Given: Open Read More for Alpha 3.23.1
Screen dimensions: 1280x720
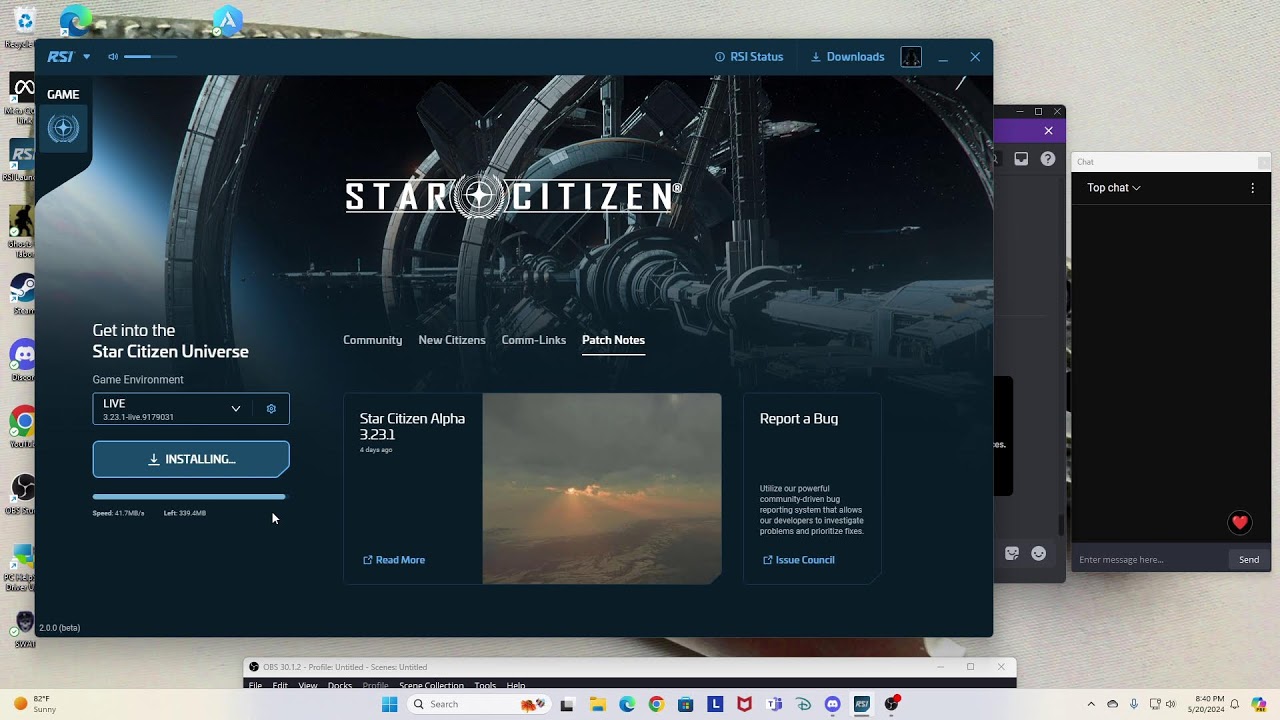Looking at the screenshot, I should pos(394,560).
